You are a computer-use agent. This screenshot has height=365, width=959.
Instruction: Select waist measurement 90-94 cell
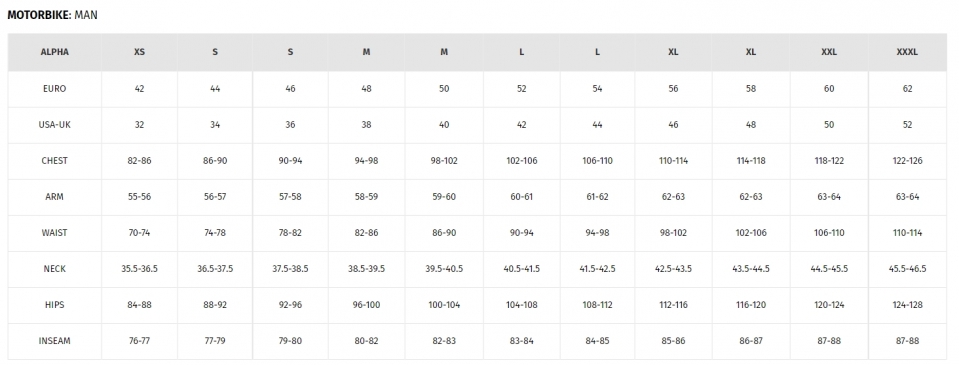tap(521, 234)
